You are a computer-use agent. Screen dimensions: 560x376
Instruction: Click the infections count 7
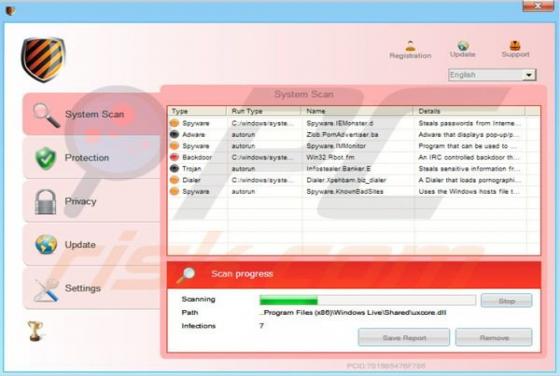pyautogui.click(x=261, y=326)
